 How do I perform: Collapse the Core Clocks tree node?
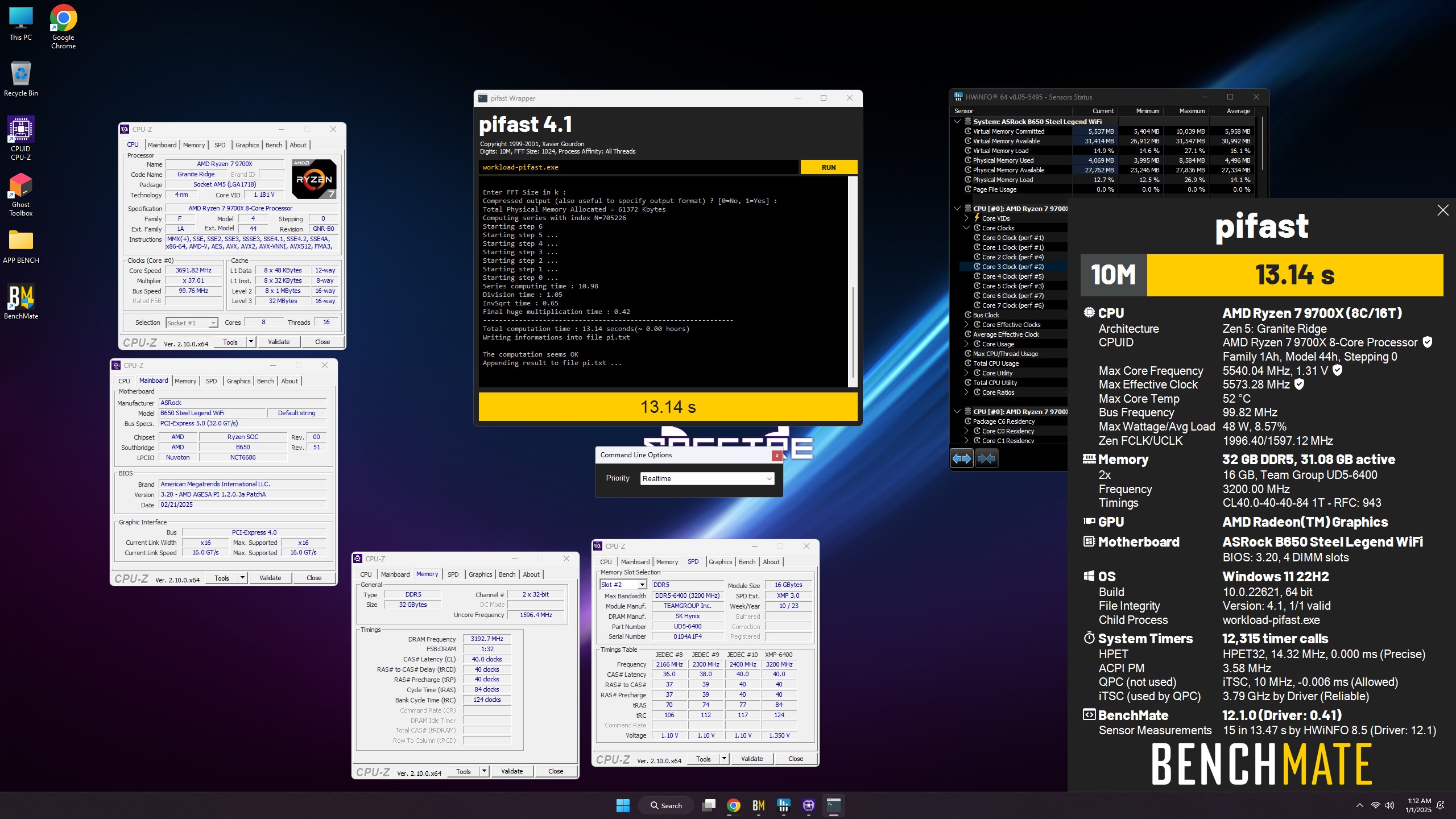tap(966, 228)
